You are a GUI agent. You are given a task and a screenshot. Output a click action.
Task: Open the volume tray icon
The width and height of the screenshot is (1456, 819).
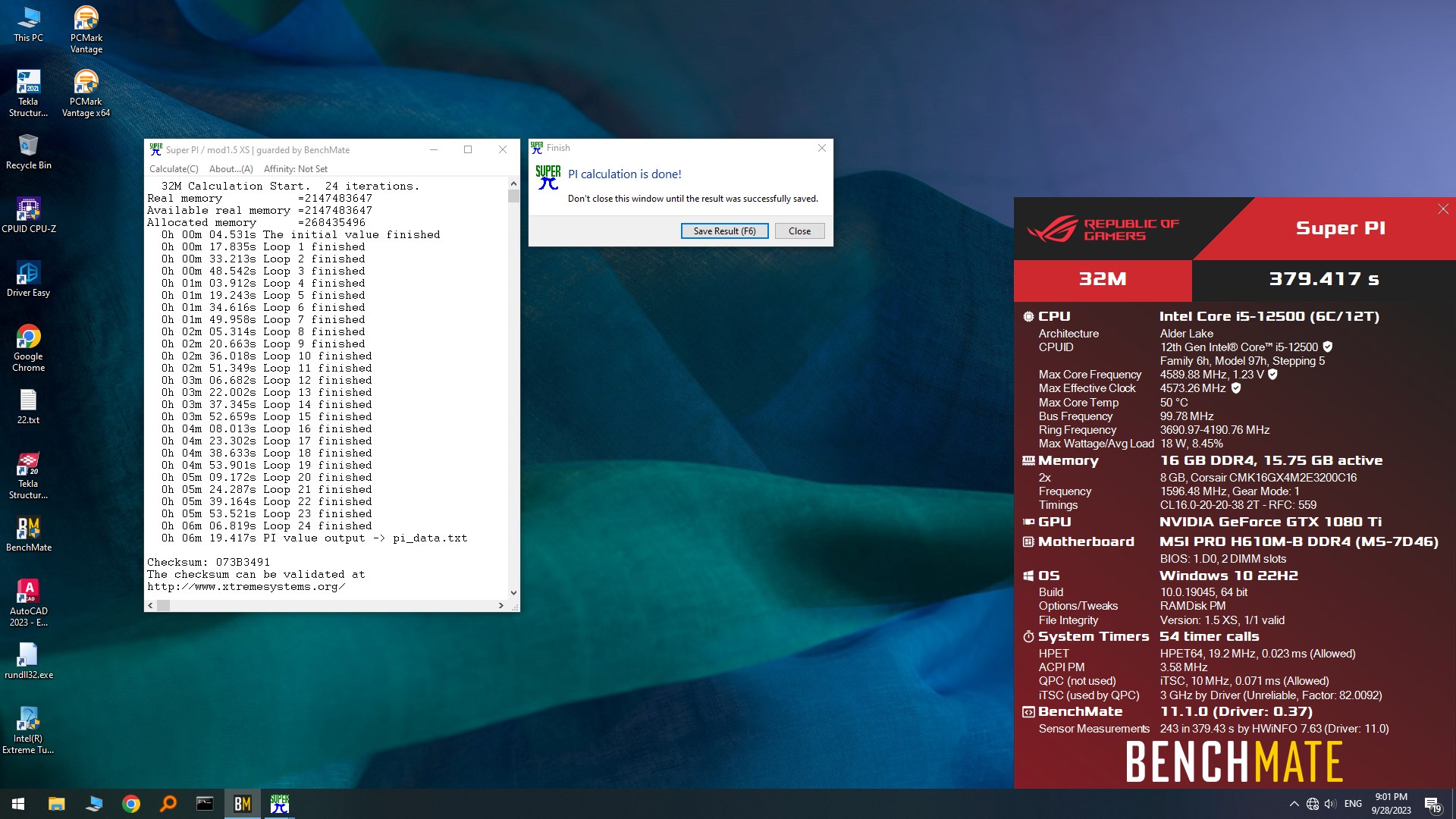tap(1331, 804)
